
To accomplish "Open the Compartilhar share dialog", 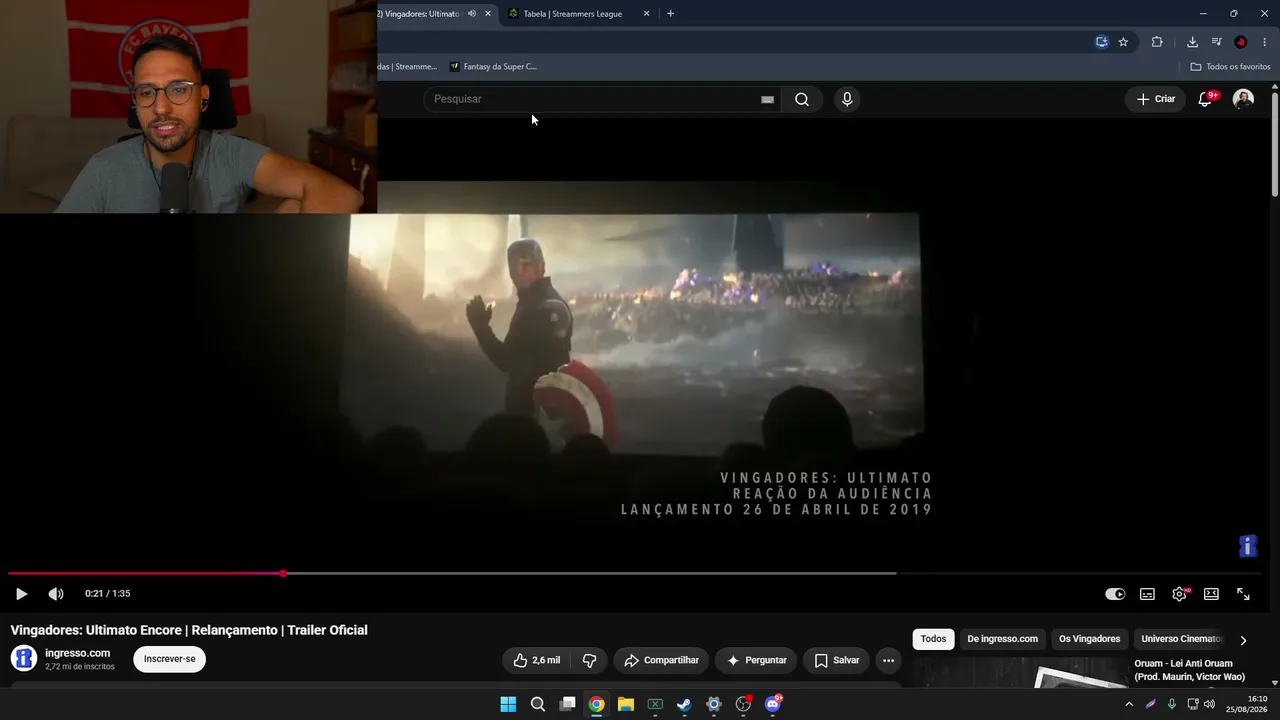I will pyautogui.click(x=661, y=660).
